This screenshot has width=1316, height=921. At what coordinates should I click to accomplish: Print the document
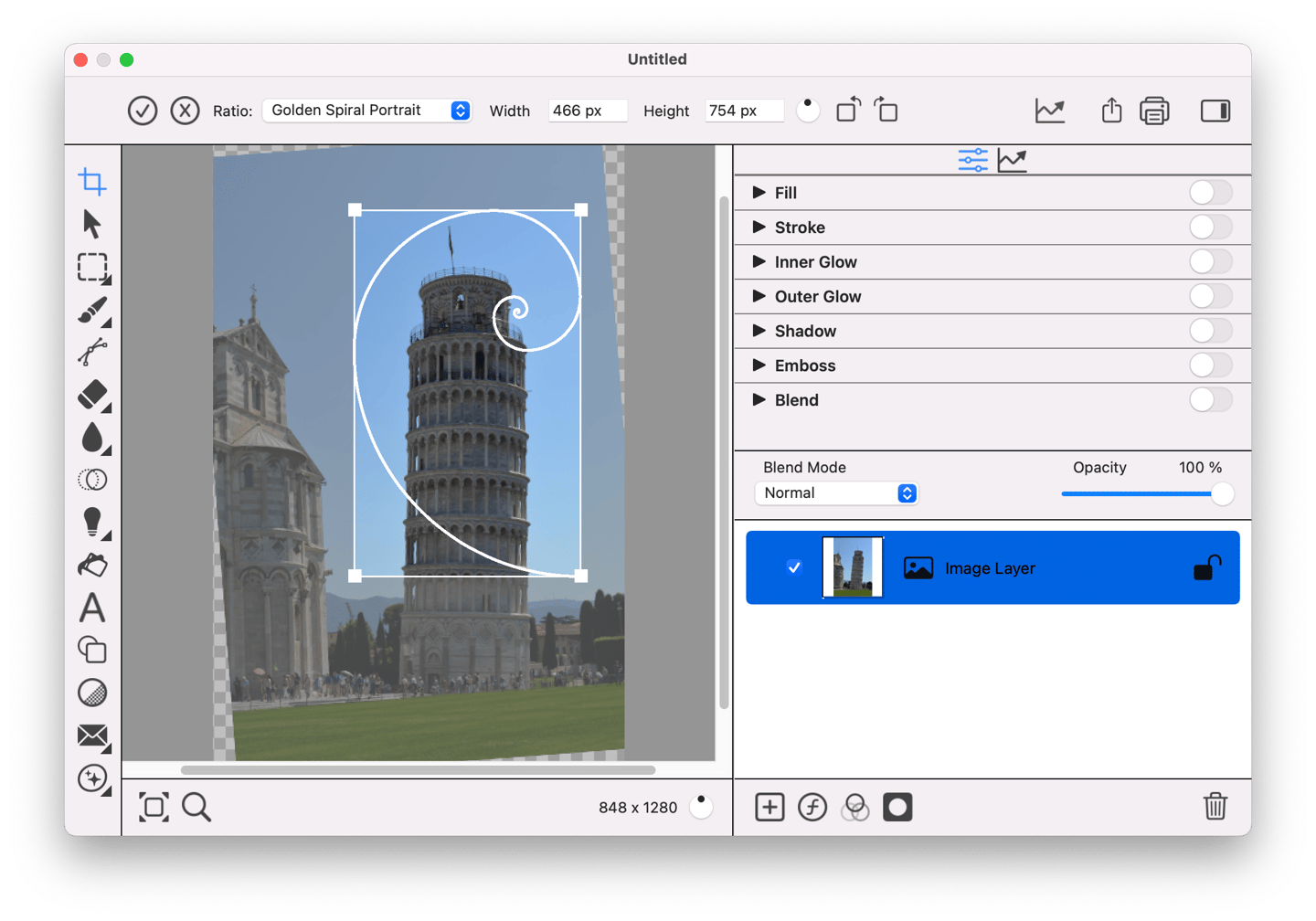(x=1154, y=111)
